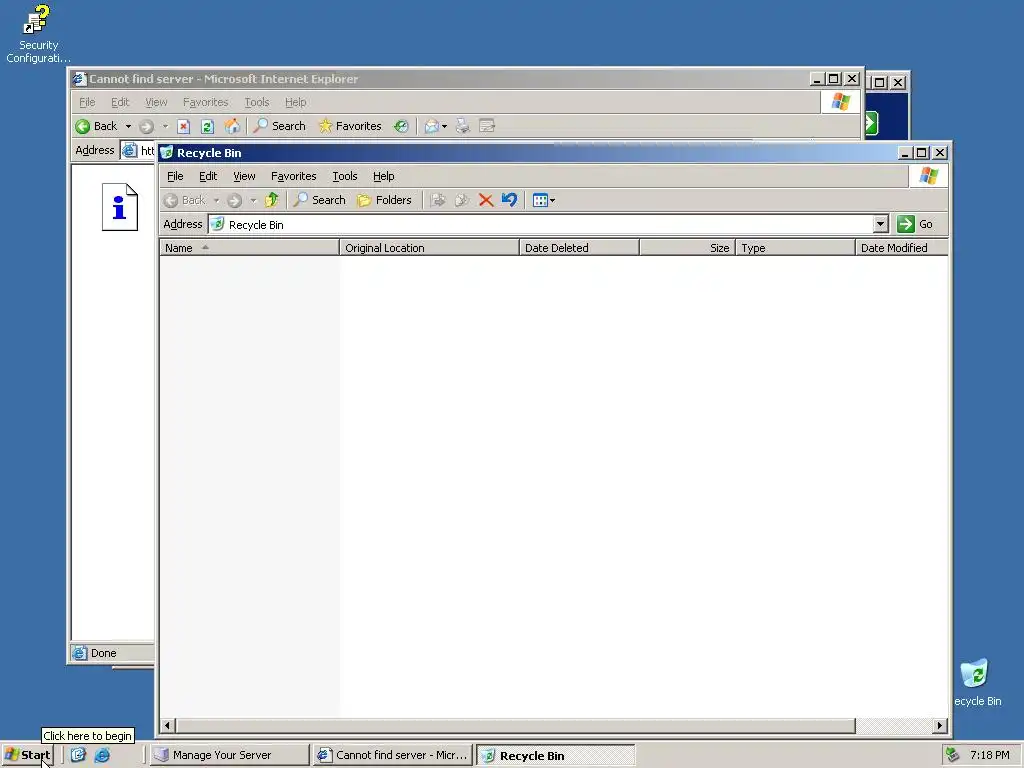The image size is (1024, 768).
Task: Open Forward history dropdown arrow in Recycle Bin
Action: [x=253, y=200]
